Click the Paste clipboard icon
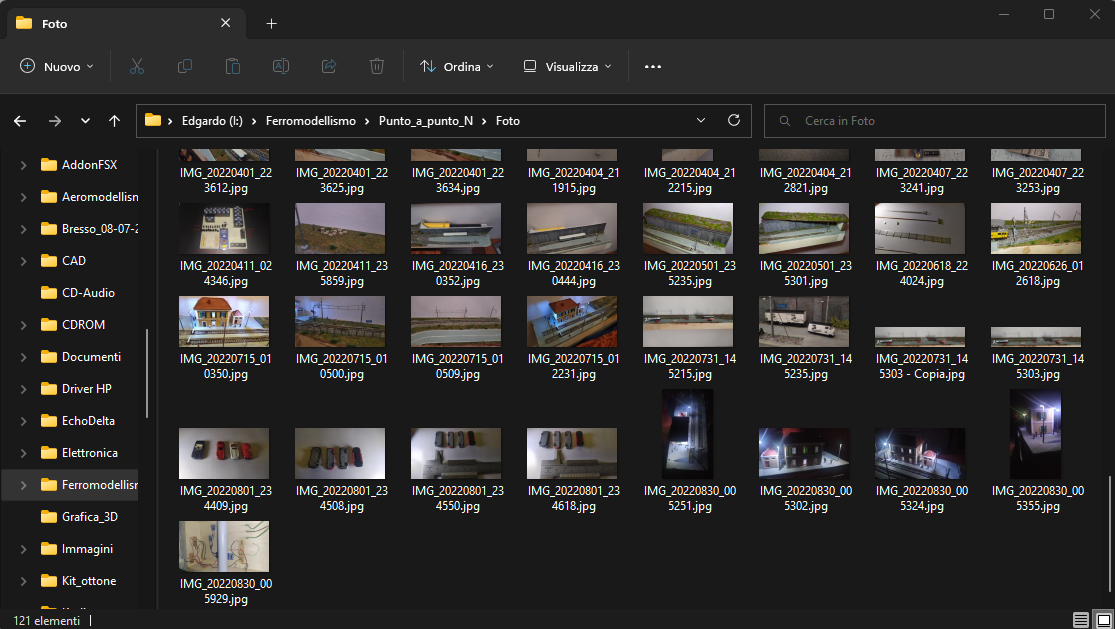 coord(233,67)
